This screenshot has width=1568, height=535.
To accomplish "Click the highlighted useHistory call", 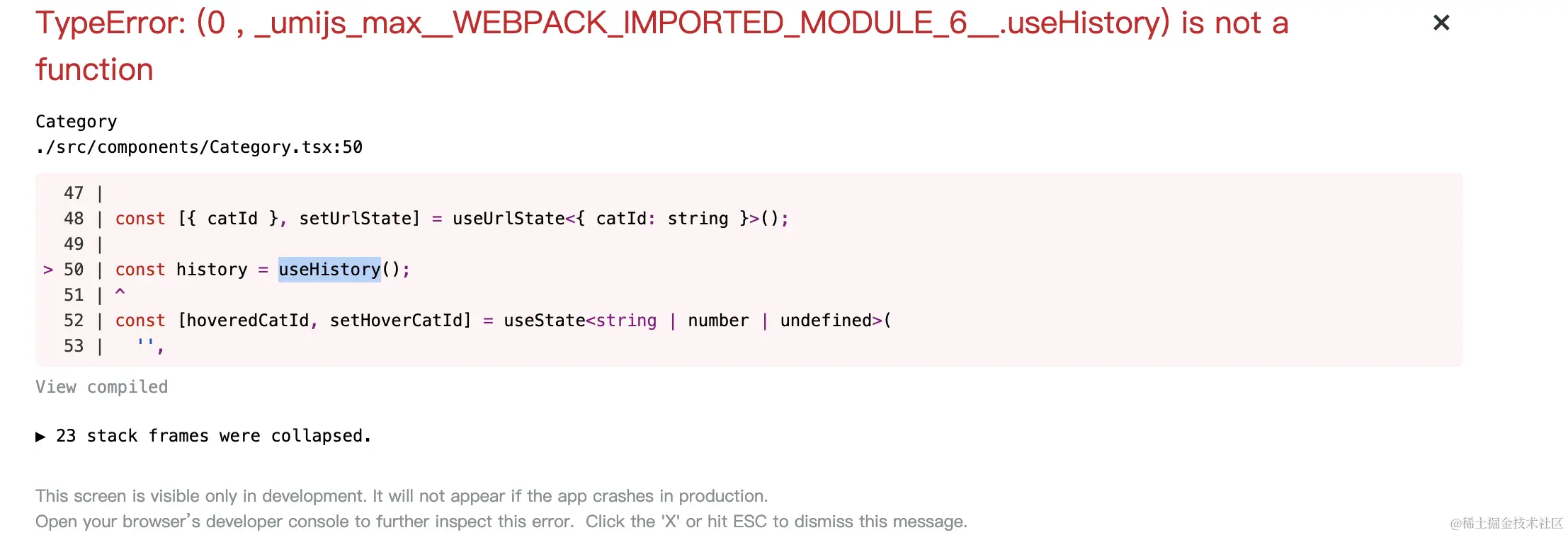I will tap(329, 270).
